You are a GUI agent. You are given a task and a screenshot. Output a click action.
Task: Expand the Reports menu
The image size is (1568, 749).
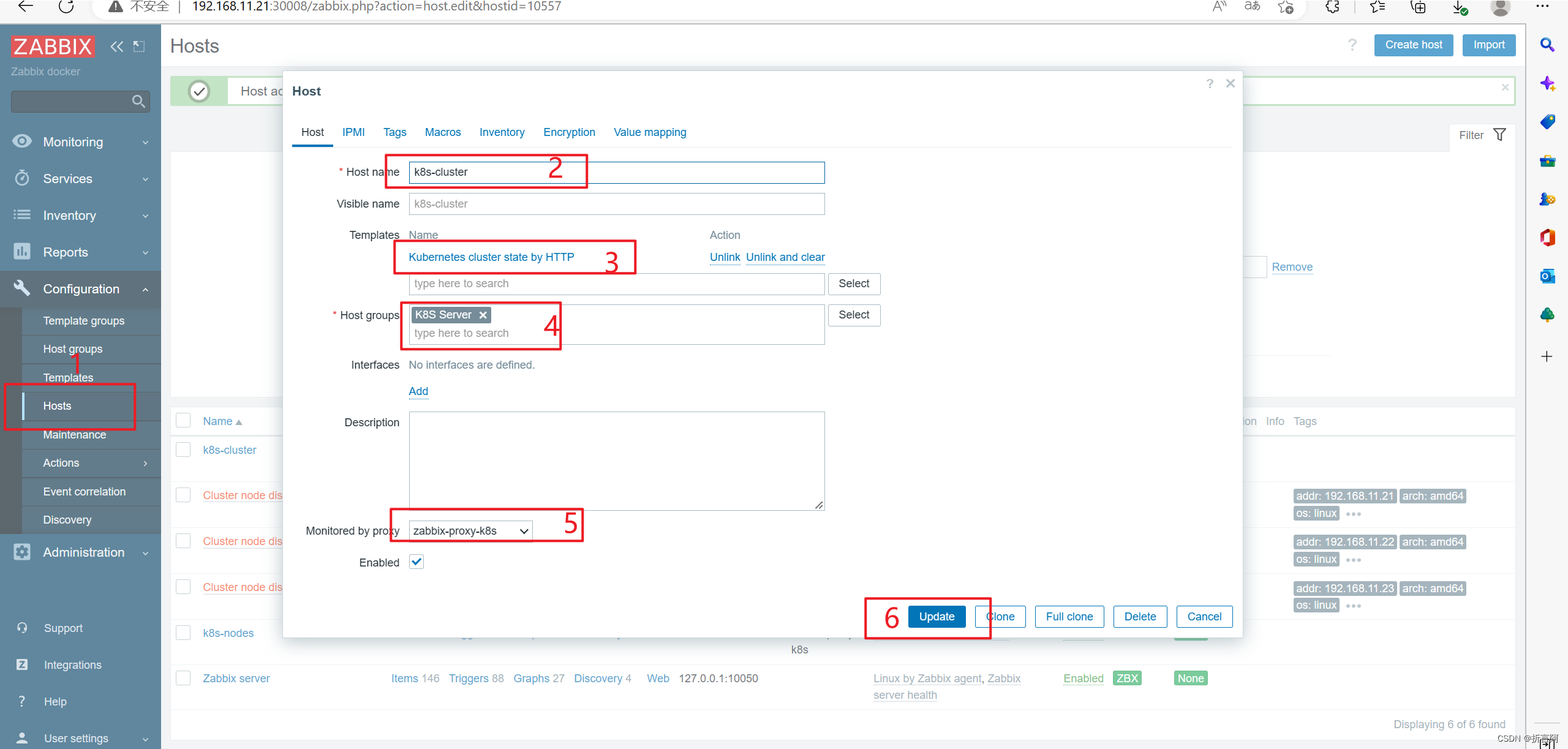145,253
